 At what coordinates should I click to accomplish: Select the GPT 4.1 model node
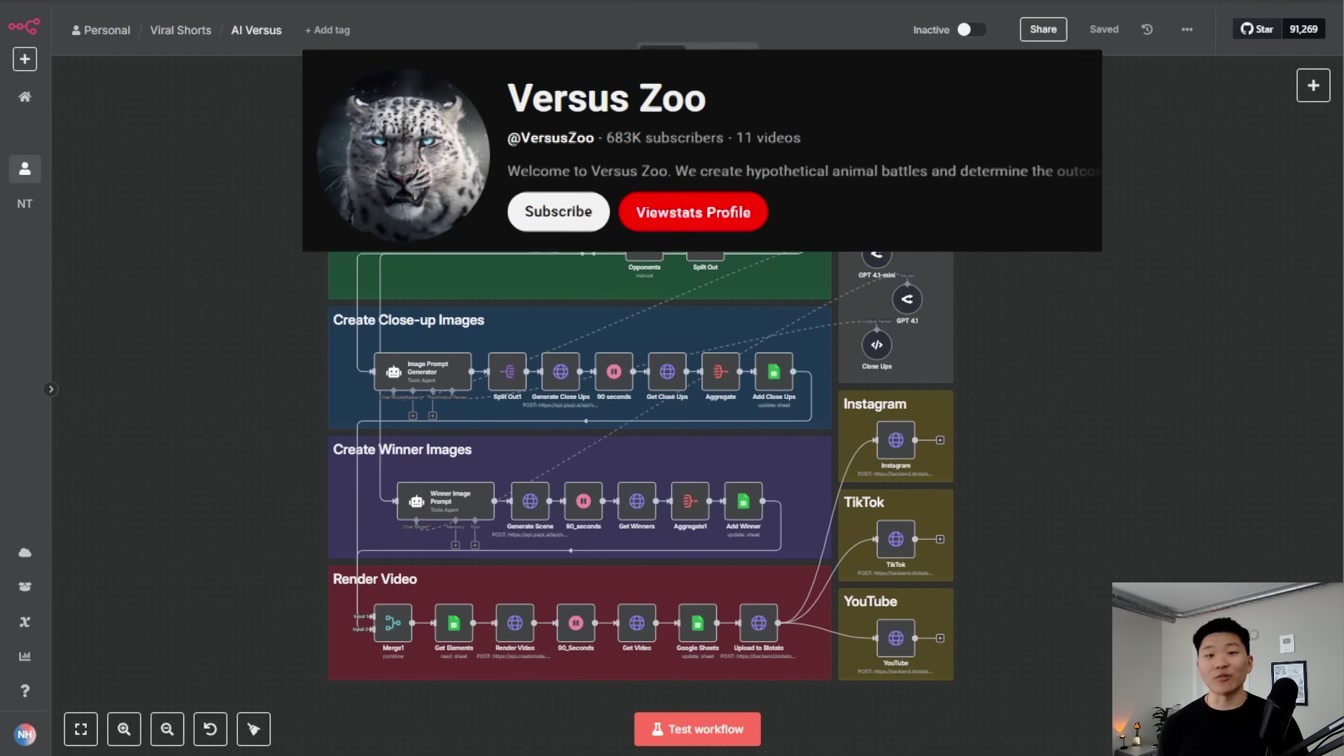pyautogui.click(x=907, y=299)
